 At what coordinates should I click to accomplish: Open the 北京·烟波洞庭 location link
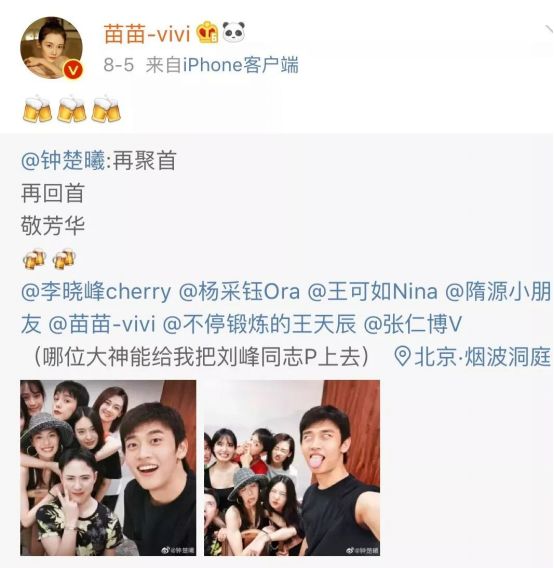click(482, 356)
